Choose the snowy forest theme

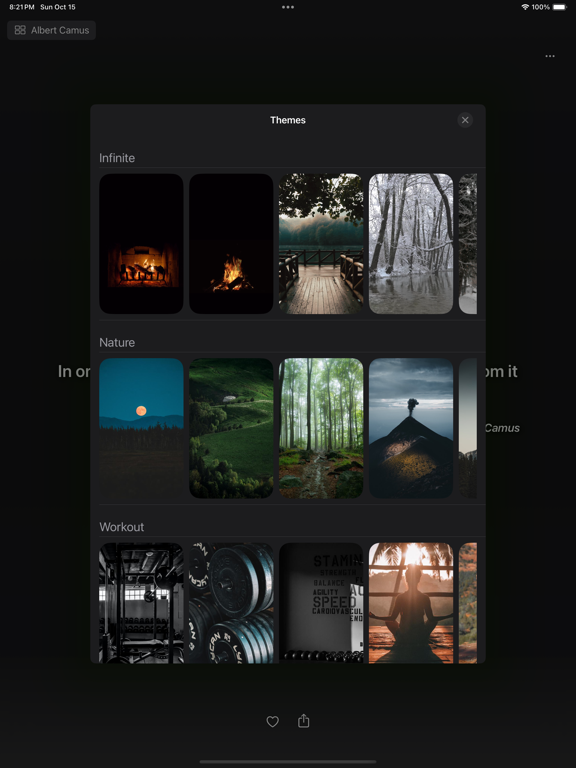point(411,243)
